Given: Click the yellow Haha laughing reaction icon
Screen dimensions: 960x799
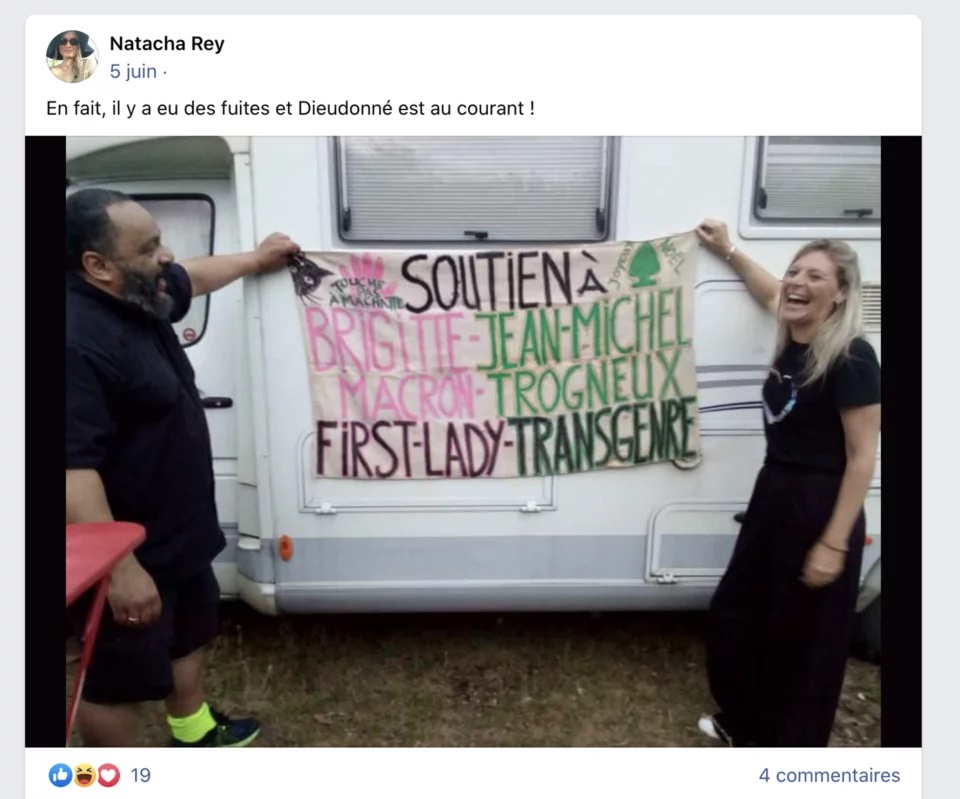Looking at the screenshot, I should (x=84, y=775).
